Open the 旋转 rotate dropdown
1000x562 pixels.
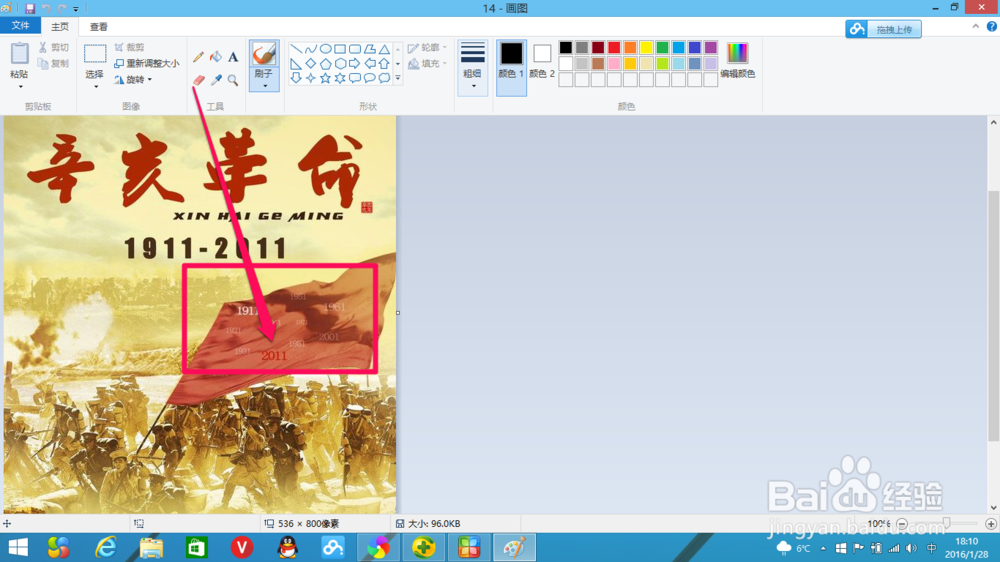133,80
